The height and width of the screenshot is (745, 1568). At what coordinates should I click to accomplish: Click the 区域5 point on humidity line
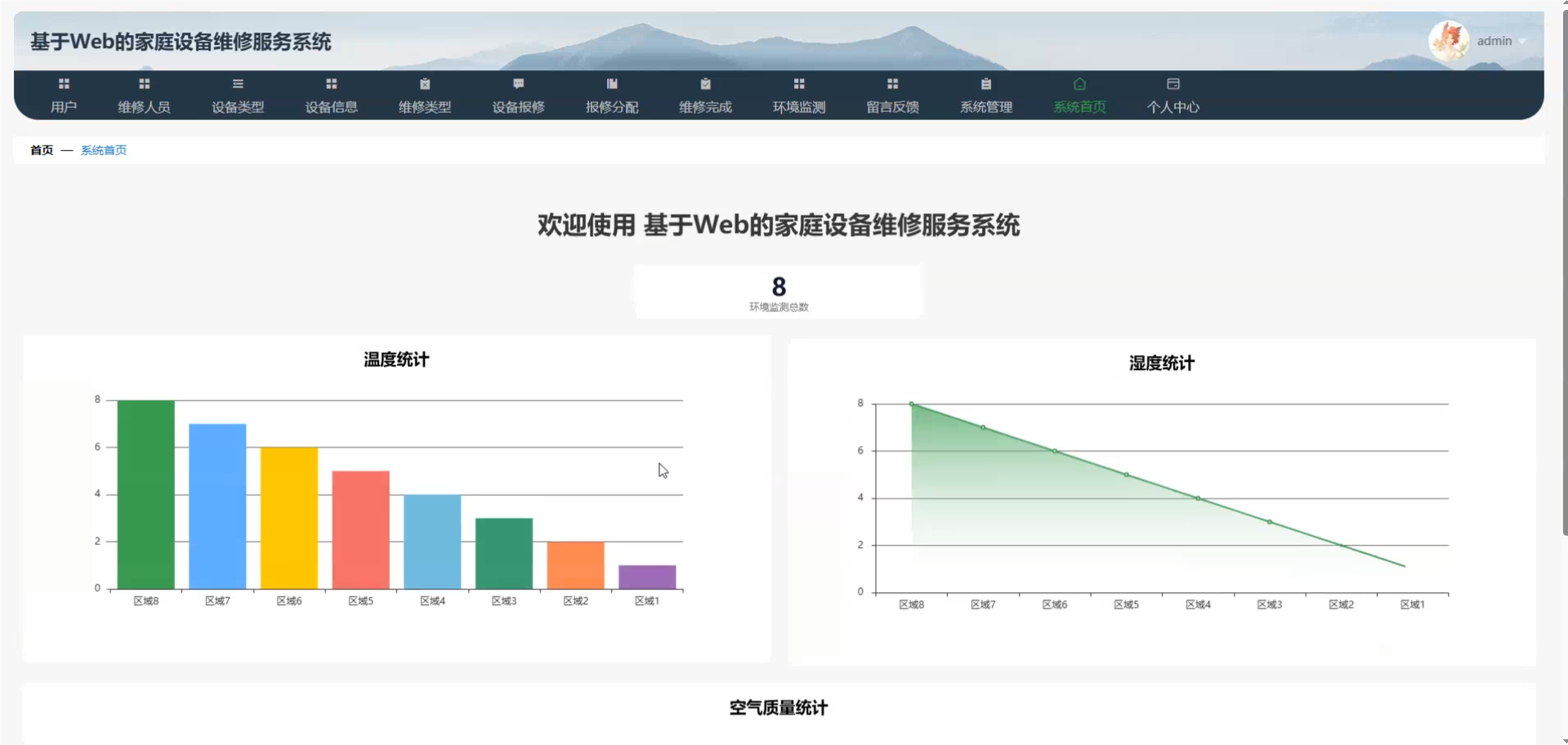tap(1127, 475)
